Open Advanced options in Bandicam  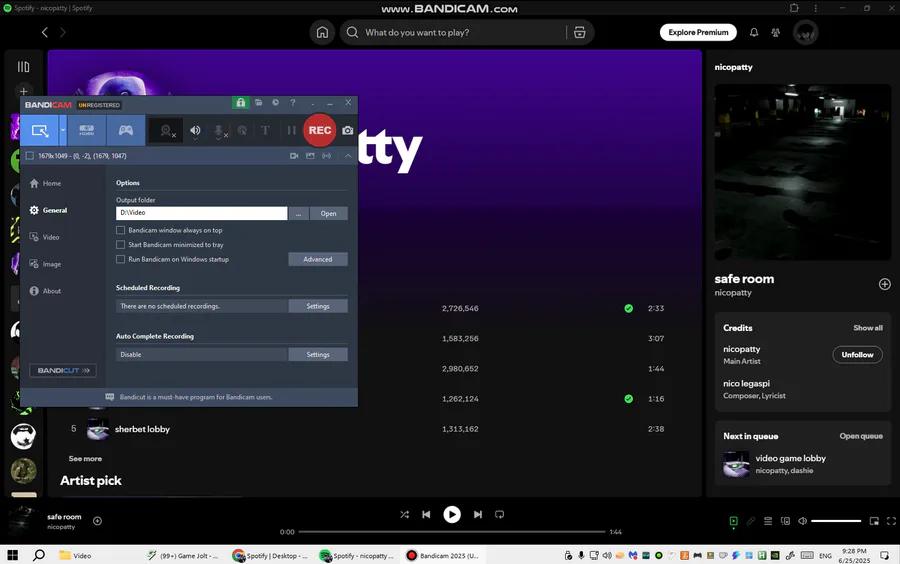point(318,259)
